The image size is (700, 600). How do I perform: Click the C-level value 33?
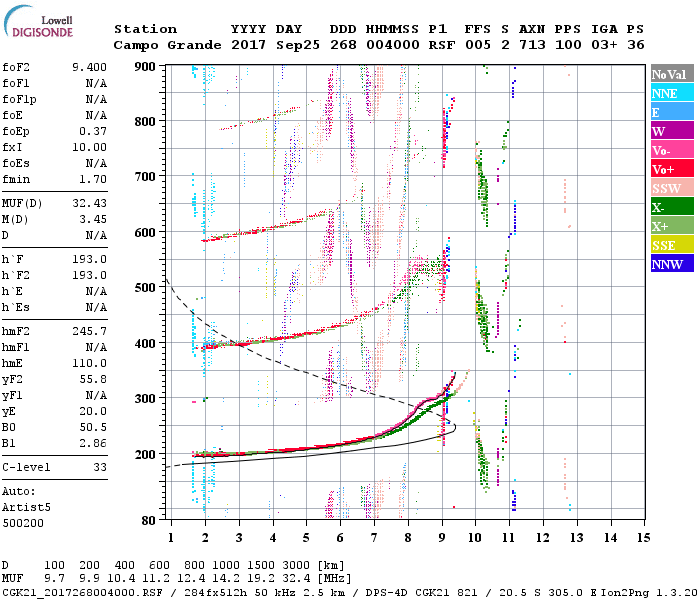[x=100, y=467]
